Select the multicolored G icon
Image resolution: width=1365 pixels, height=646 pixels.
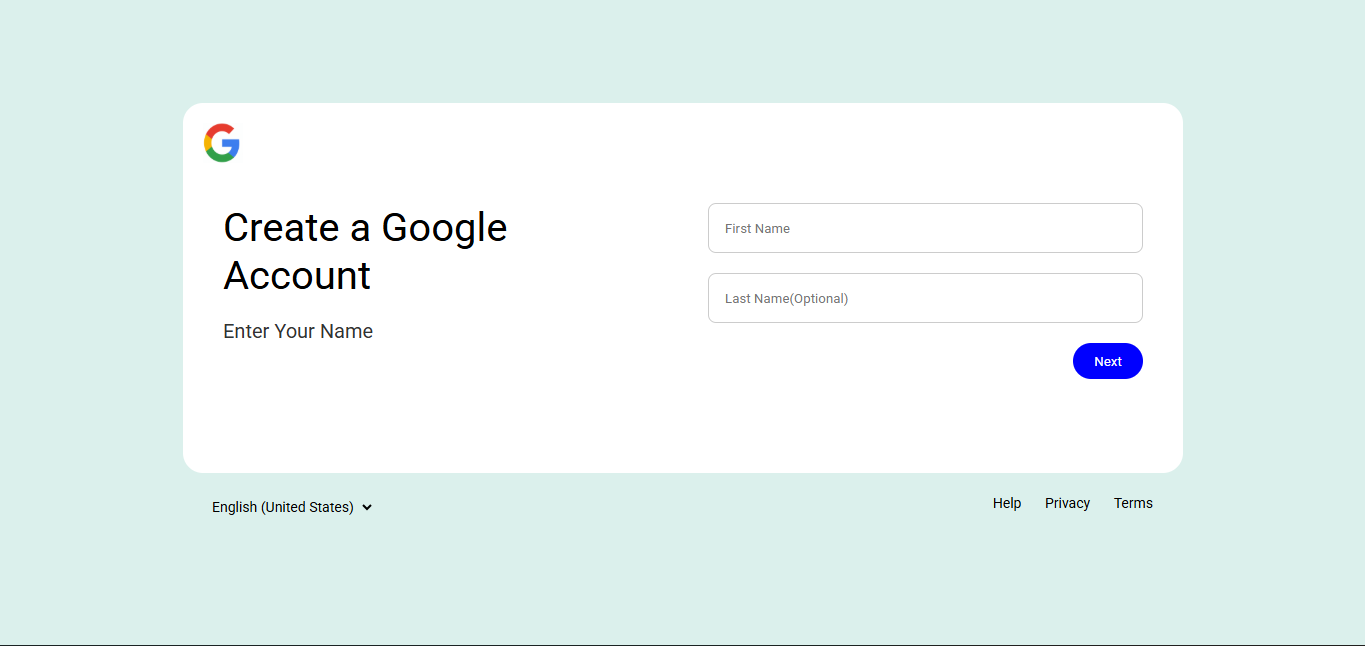(x=222, y=143)
